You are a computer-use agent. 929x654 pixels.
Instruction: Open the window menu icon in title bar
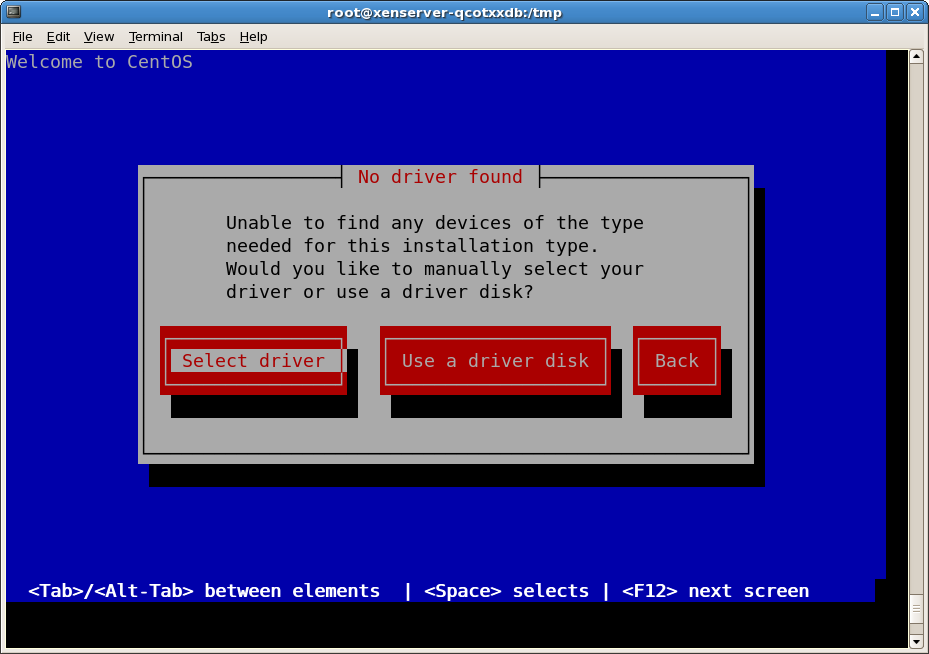[x=14, y=12]
